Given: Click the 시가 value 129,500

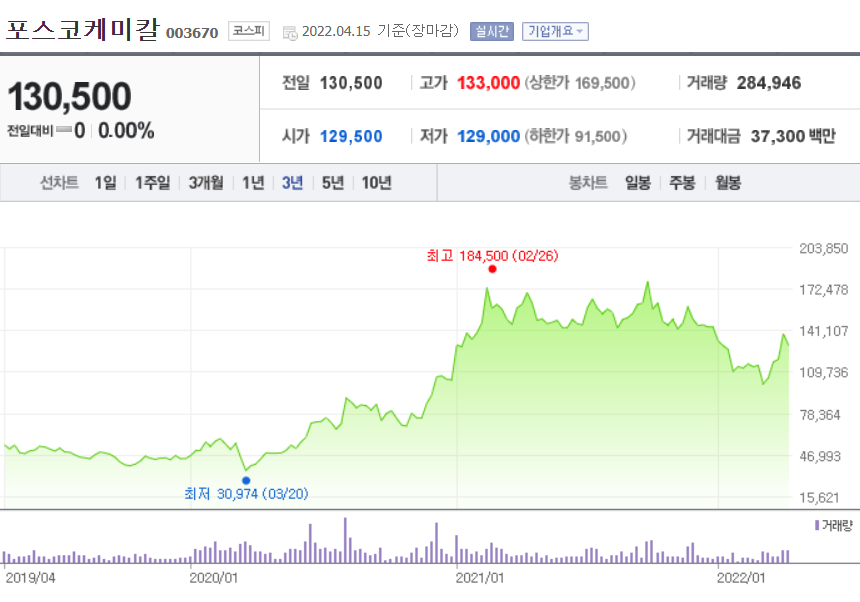Looking at the screenshot, I should click(x=351, y=136).
